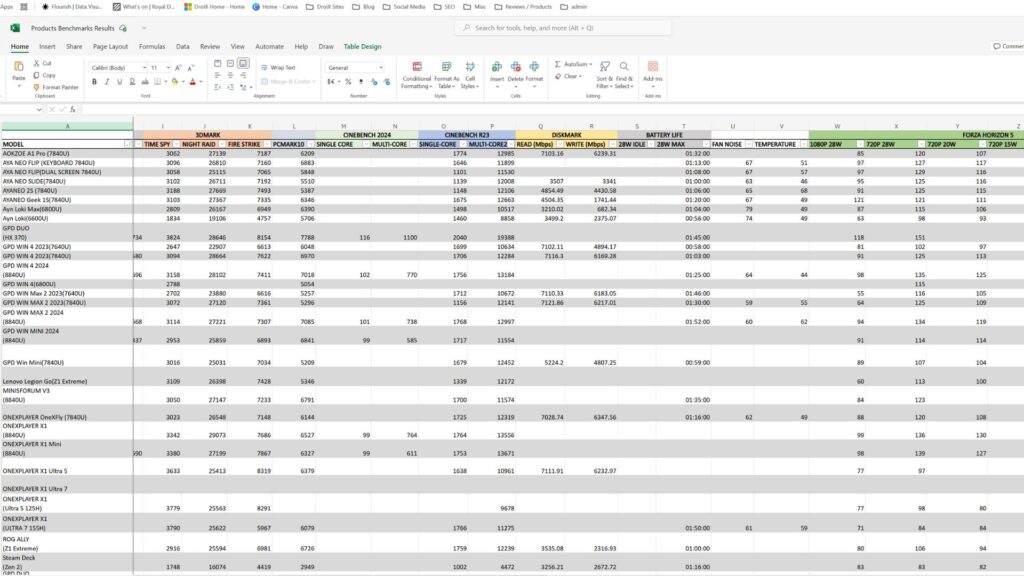The image size is (1024, 576).
Task: Toggle underline formatting
Action: point(120,82)
